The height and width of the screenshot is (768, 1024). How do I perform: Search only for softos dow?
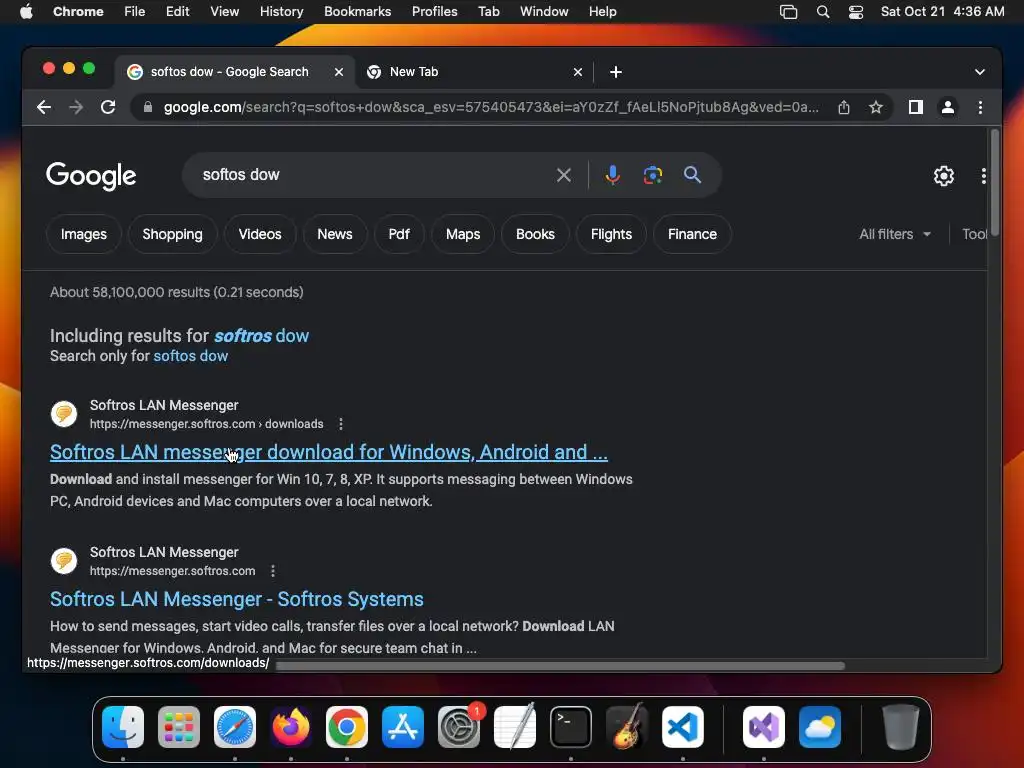(x=190, y=356)
